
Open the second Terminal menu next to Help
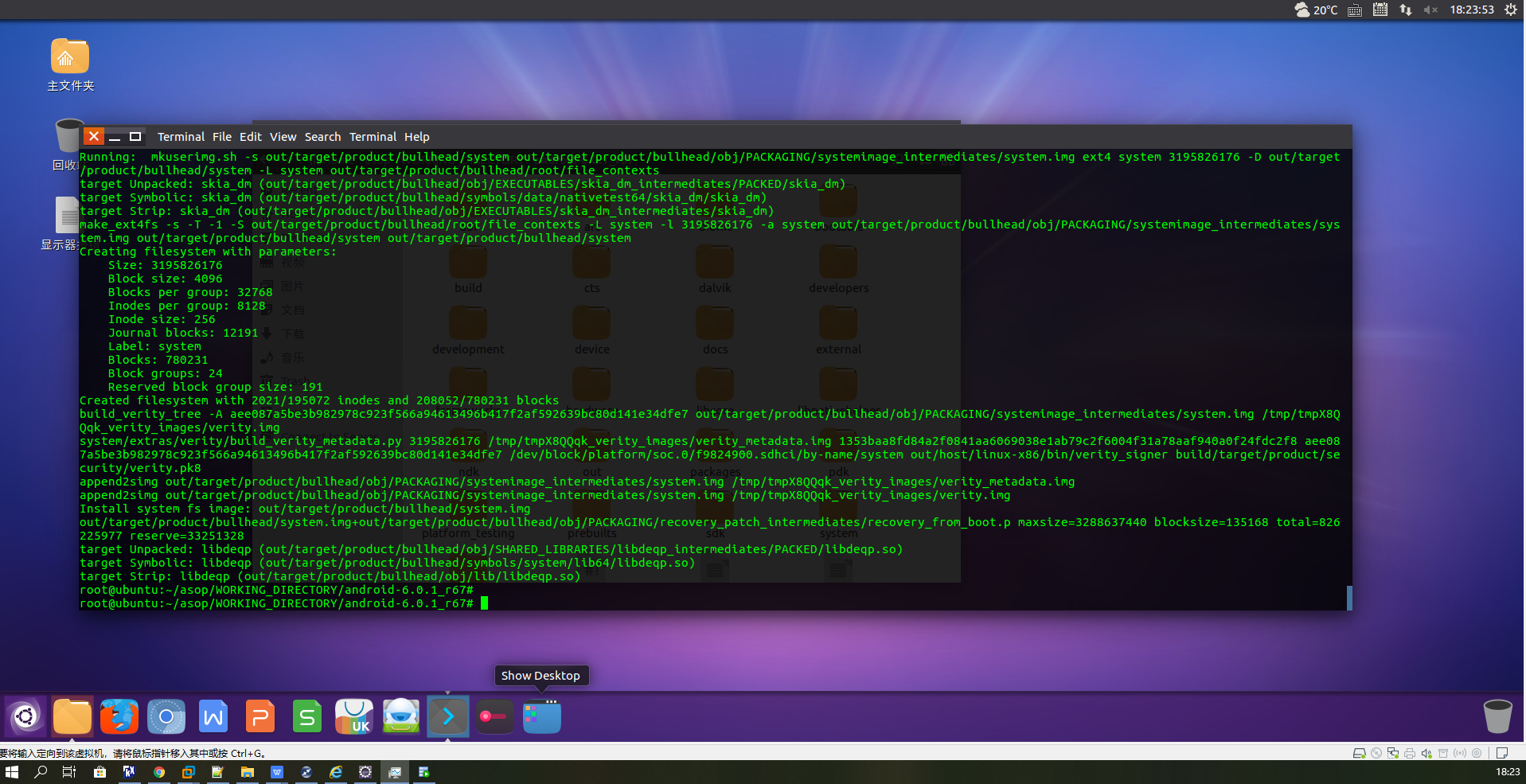(373, 137)
